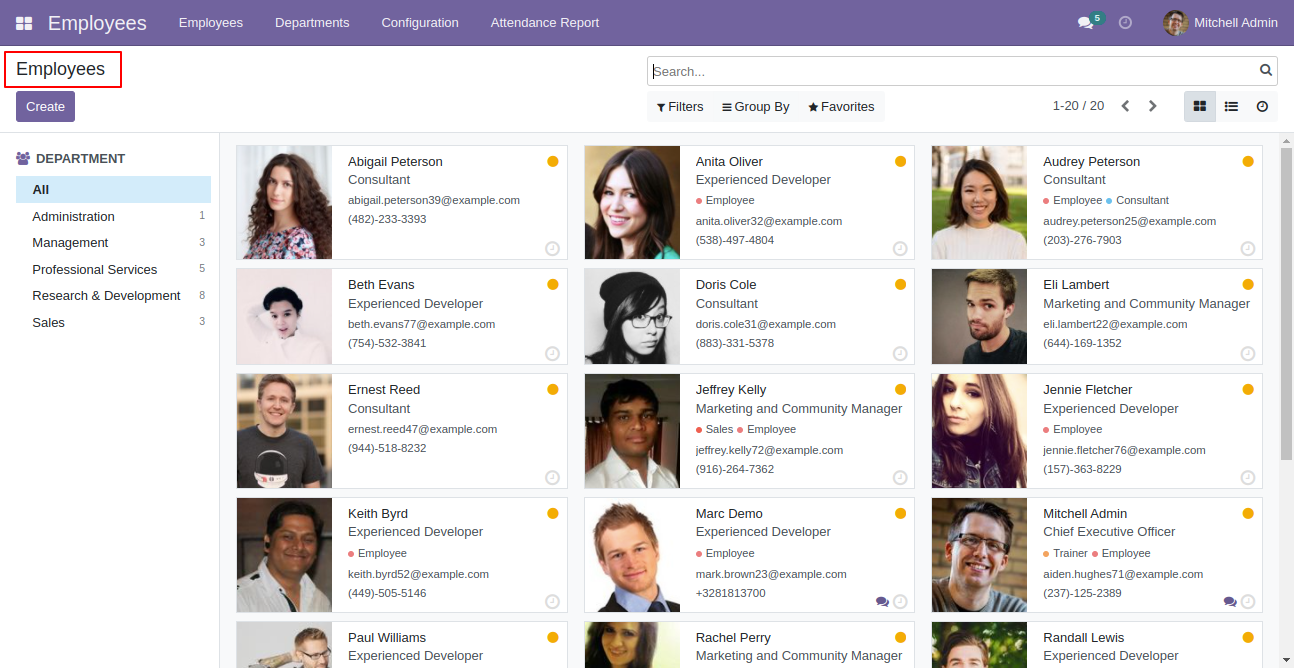Open the activities clock icon in navbar
Screen dimensions: 1294x668
pos(1125,22)
